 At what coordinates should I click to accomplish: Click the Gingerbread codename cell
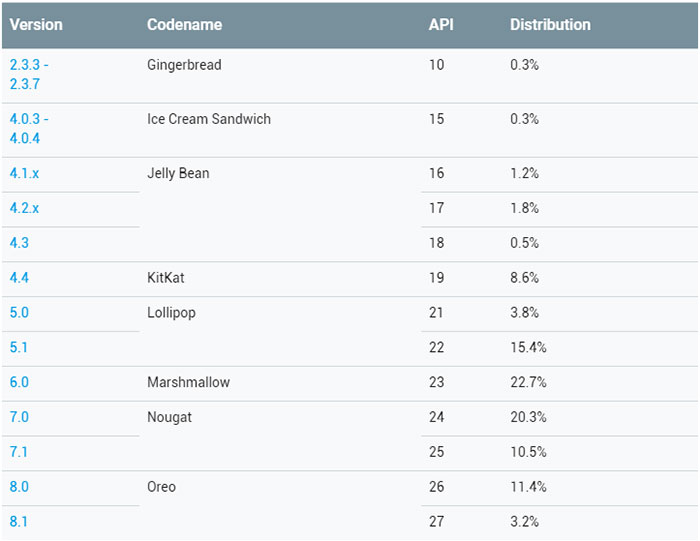click(x=184, y=65)
